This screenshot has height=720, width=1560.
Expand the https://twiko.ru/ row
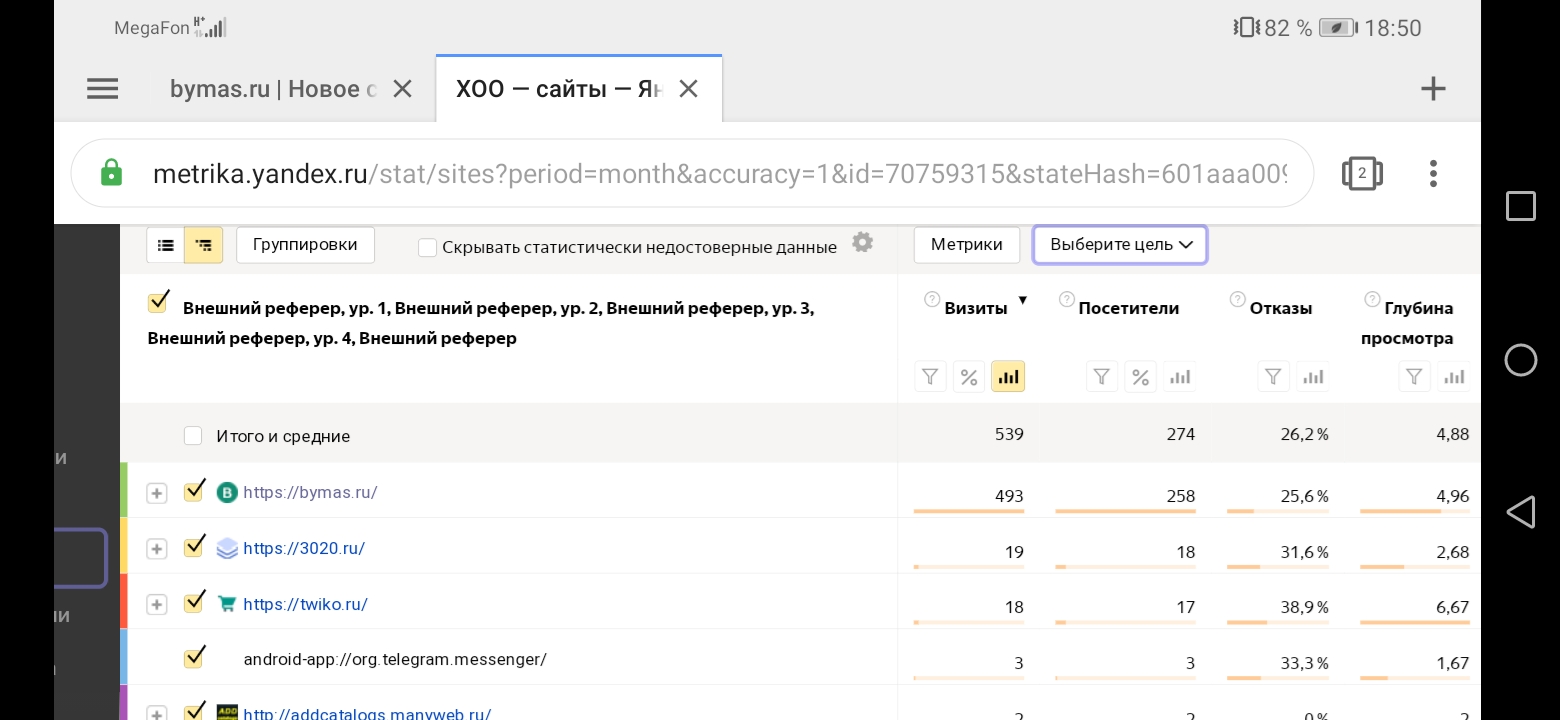(x=157, y=605)
